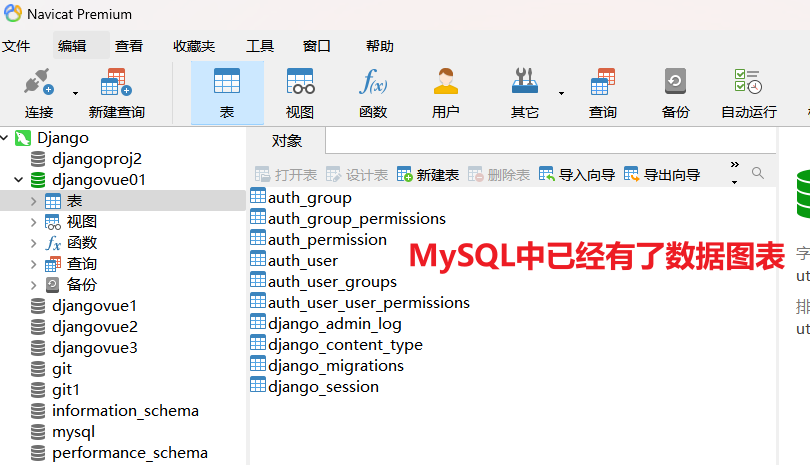Expand the object toolbar overflow chevron
Viewport: 810px width, 465px height.
tap(735, 165)
